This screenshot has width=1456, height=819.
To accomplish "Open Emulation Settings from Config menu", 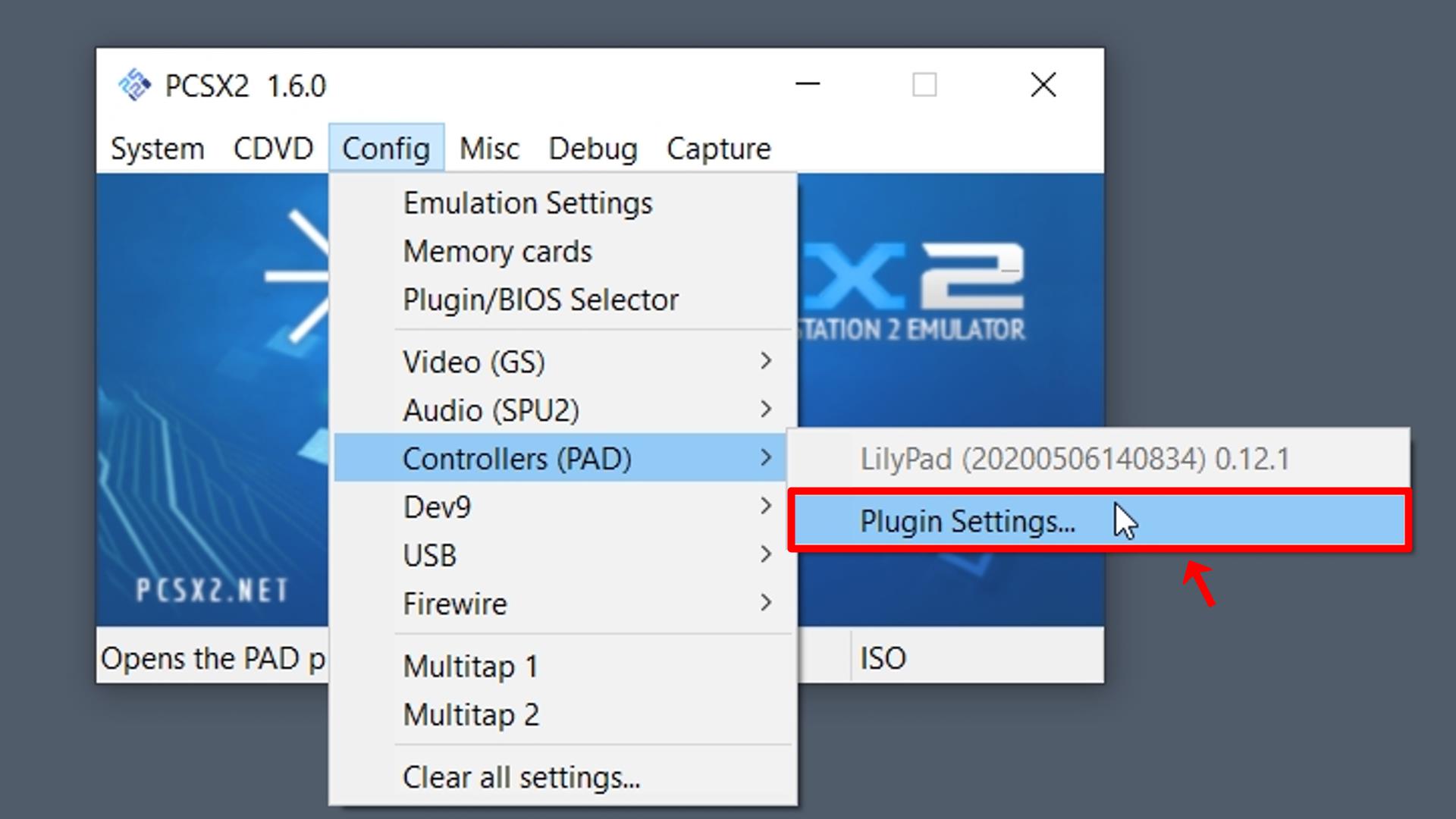I will (527, 202).
